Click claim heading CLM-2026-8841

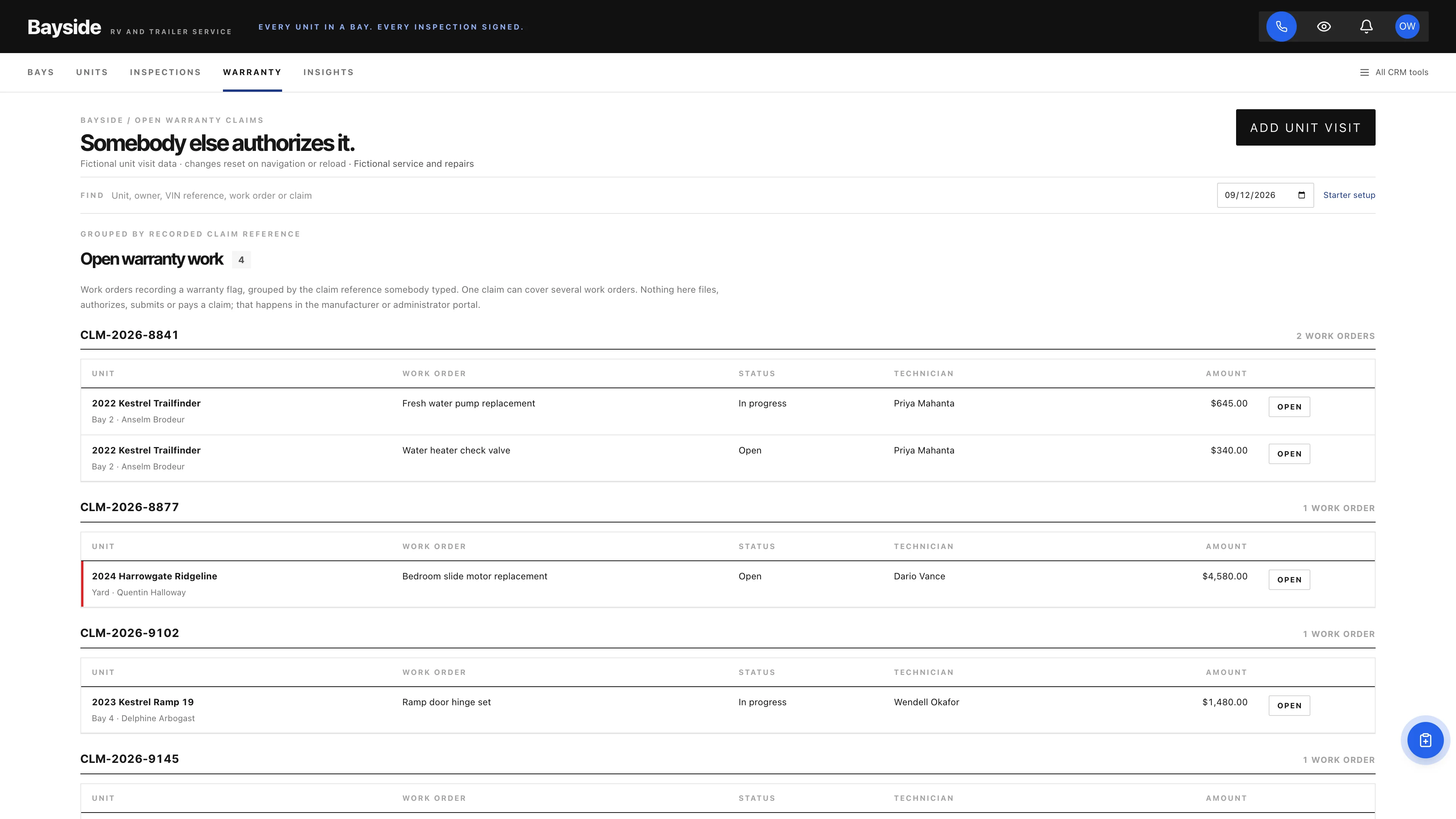tap(129, 335)
